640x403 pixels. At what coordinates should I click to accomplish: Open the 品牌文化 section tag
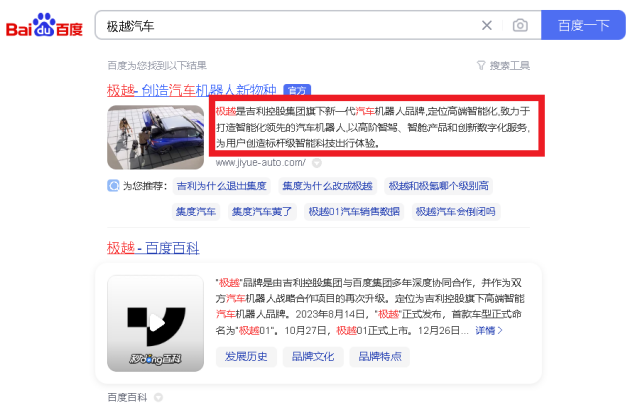coord(313,356)
